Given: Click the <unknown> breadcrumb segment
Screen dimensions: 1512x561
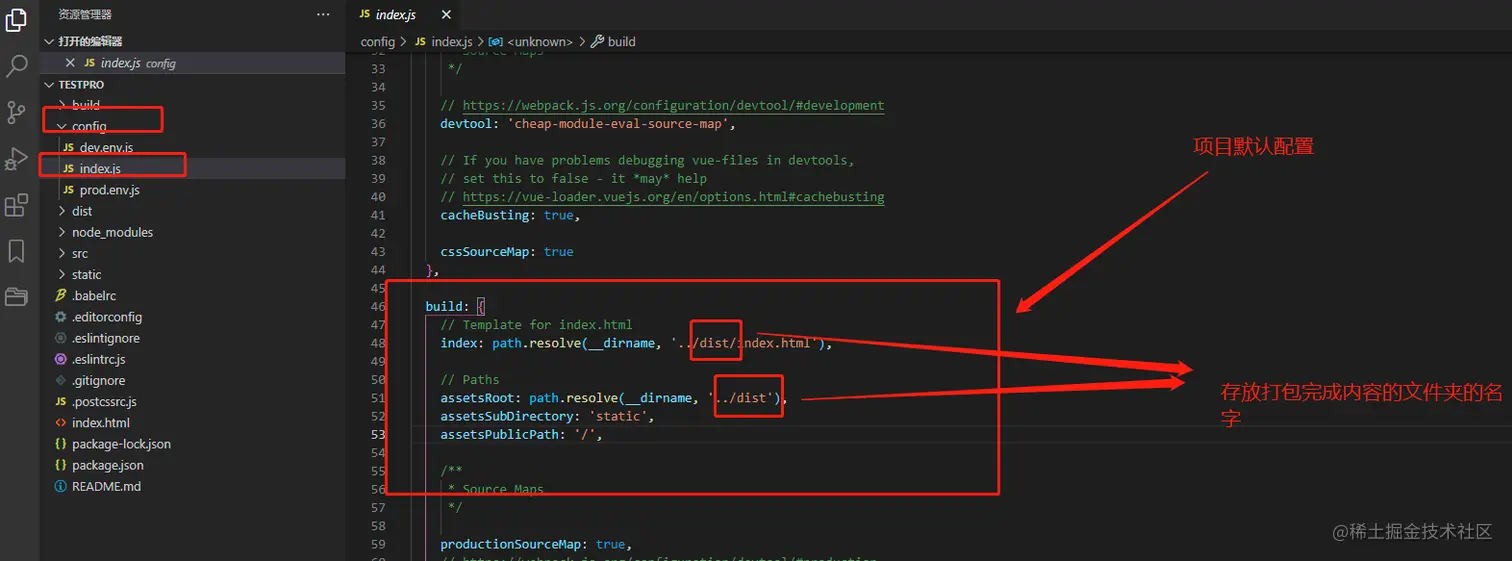Looking at the screenshot, I should pyautogui.click(x=531, y=42).
